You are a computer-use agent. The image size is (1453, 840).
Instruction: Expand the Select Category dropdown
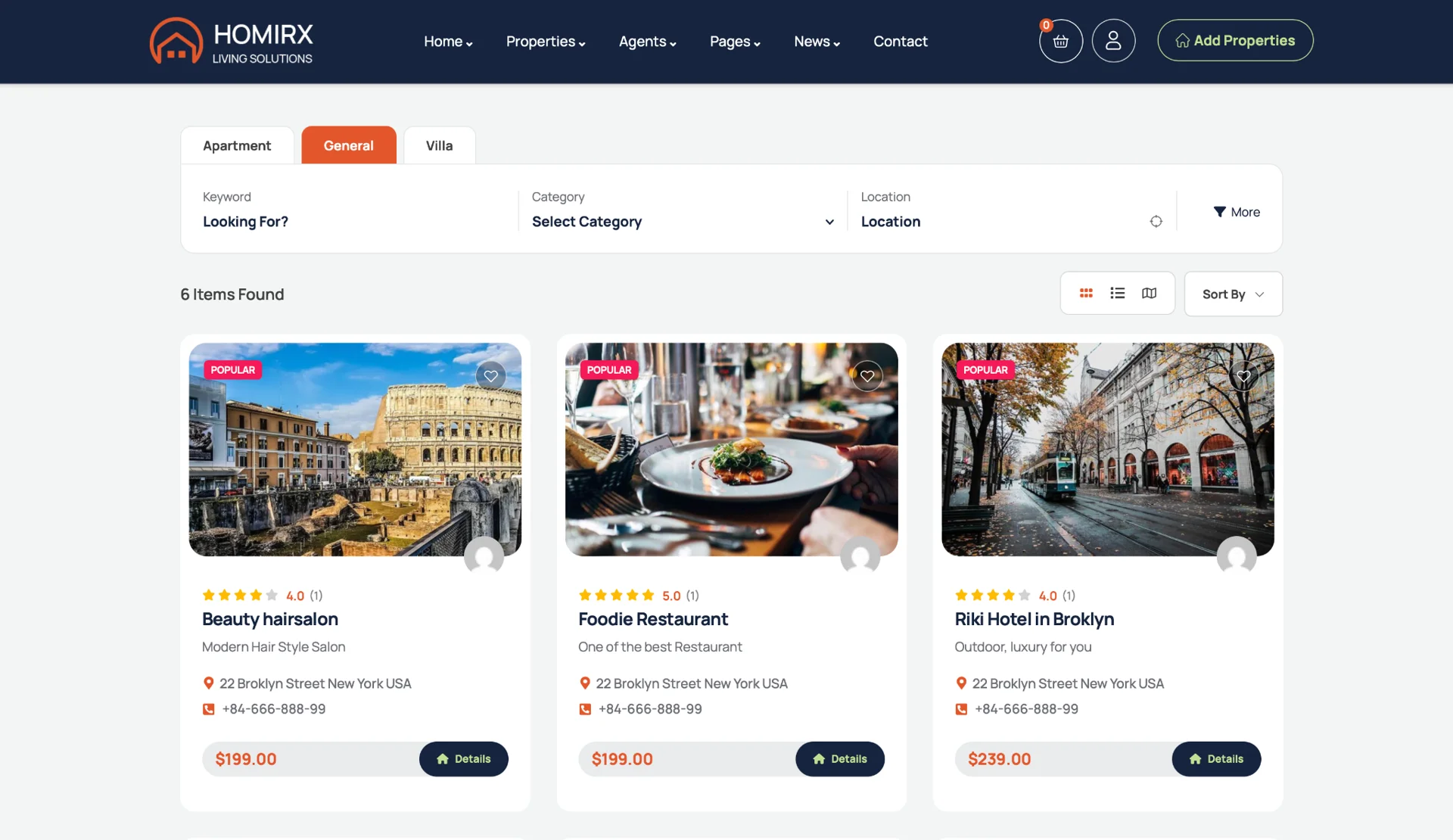[x=681, y=222]
